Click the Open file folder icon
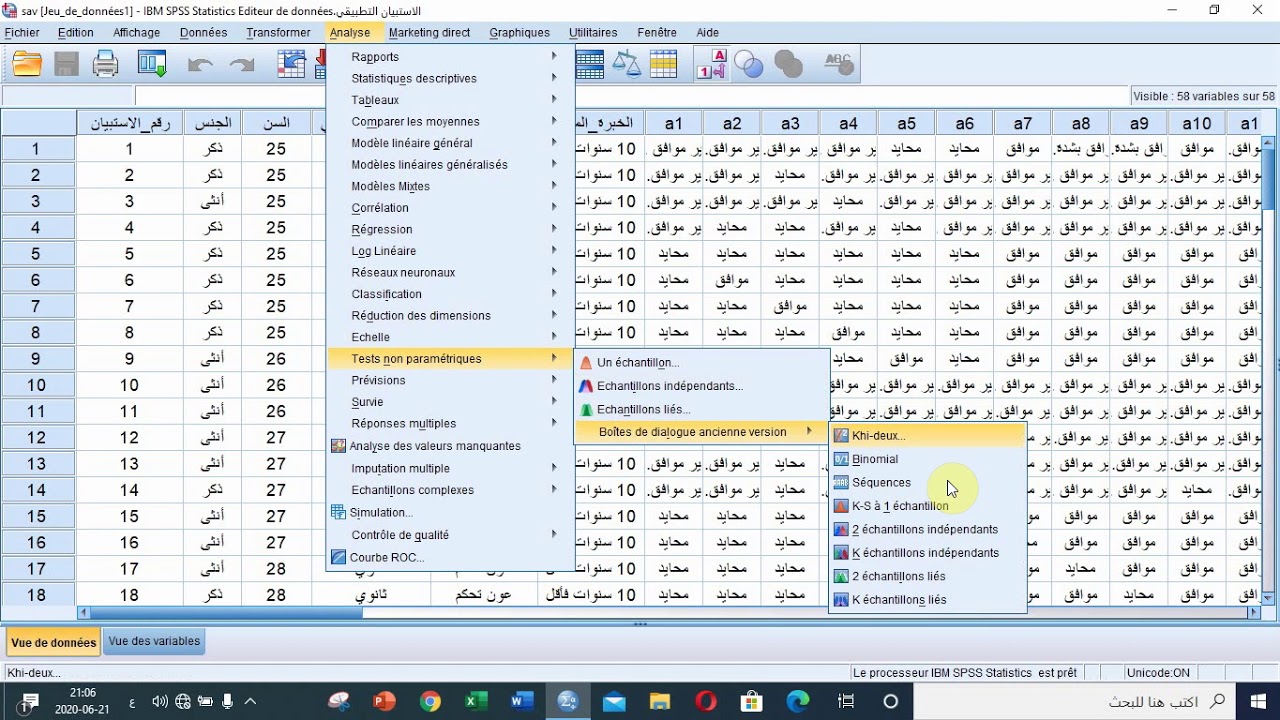The width and height of the screenshot is (1280, 720). tap(27, 65)
